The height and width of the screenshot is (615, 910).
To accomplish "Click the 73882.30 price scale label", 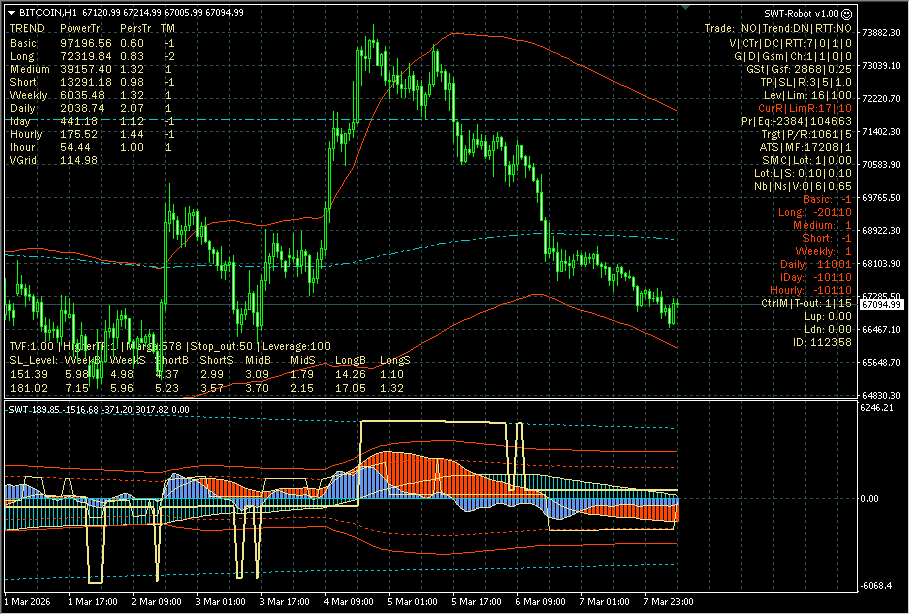I will 881,33.
